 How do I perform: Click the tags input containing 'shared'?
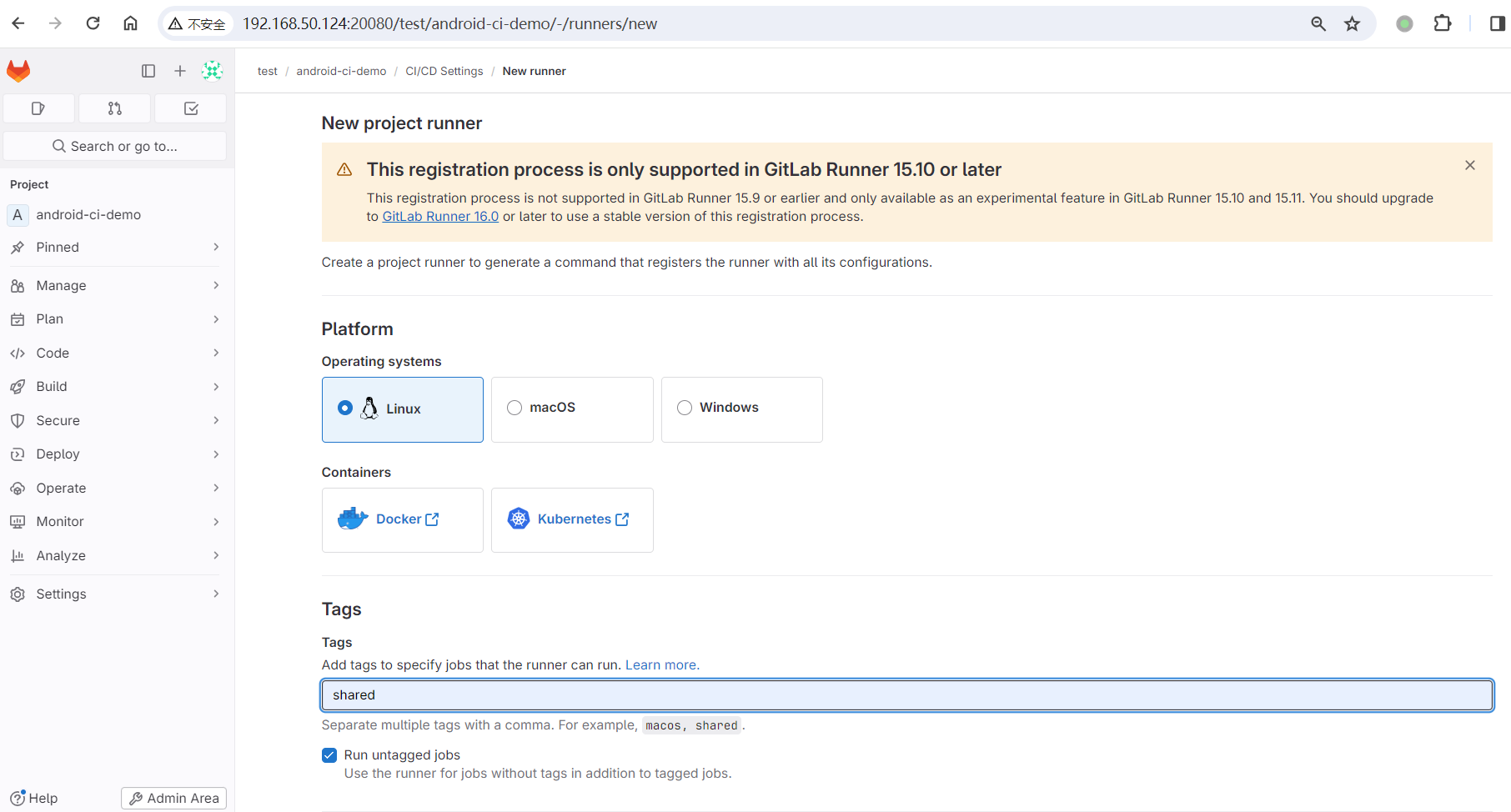tap(750, 694)
